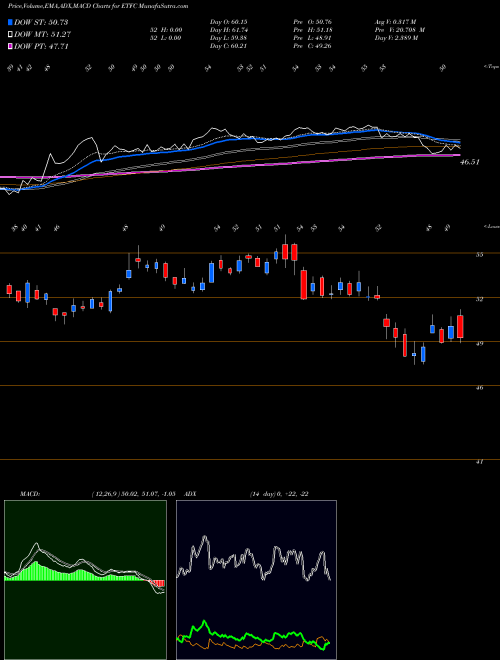The image size is (500, 660).
Task: Click the Pre H: 51.18 value
Action: coord(313,30)
